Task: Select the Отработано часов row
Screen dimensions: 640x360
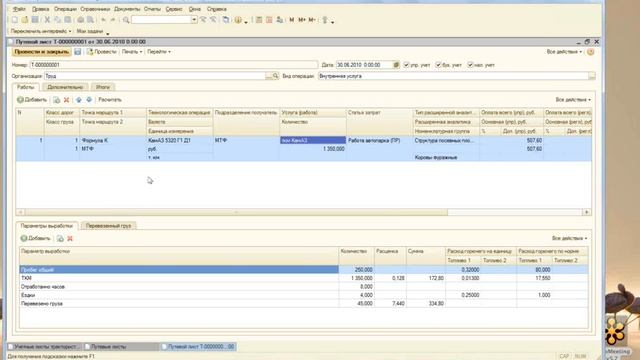Action: [x=304, y=287]
